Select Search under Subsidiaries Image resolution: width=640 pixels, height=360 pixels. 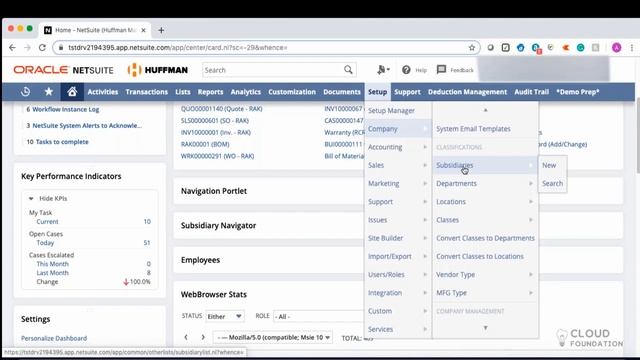tap(553, 183)
